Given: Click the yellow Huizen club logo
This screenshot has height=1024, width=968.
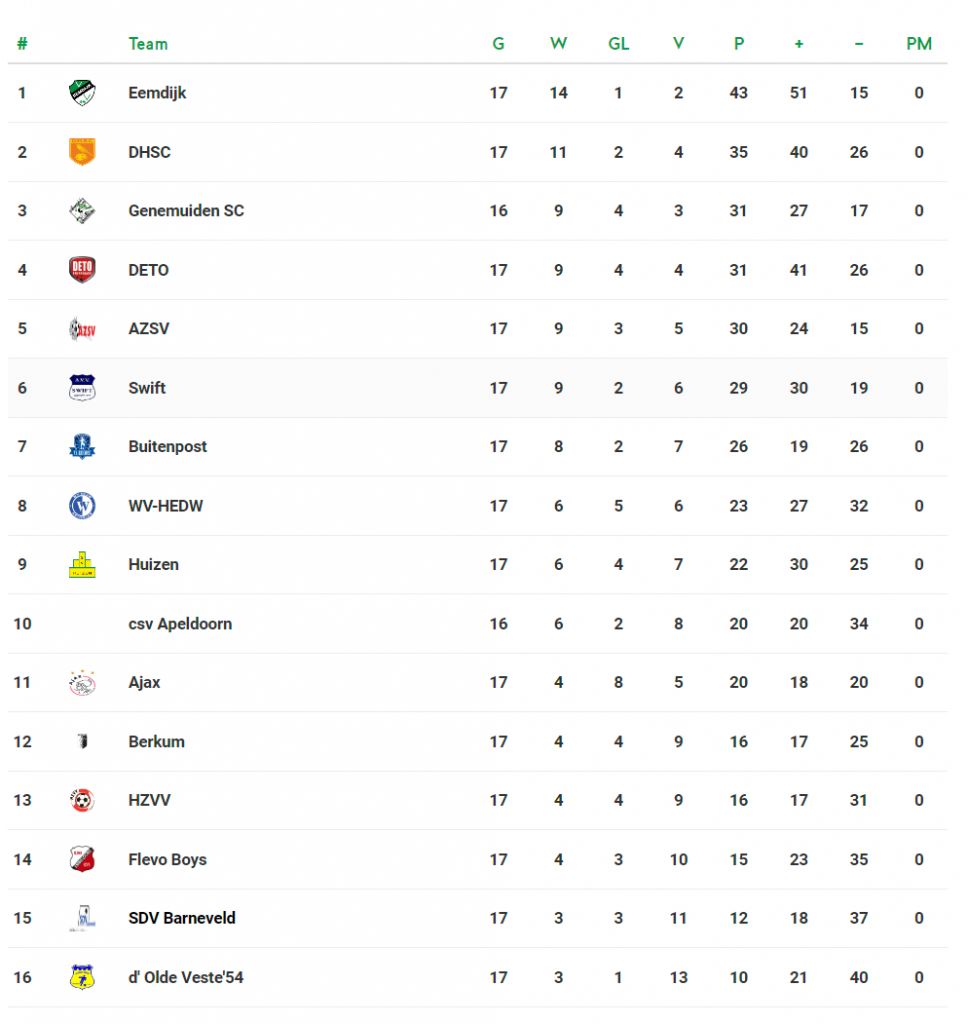Looking at the screenshot, I should click(x=82, y=565).
